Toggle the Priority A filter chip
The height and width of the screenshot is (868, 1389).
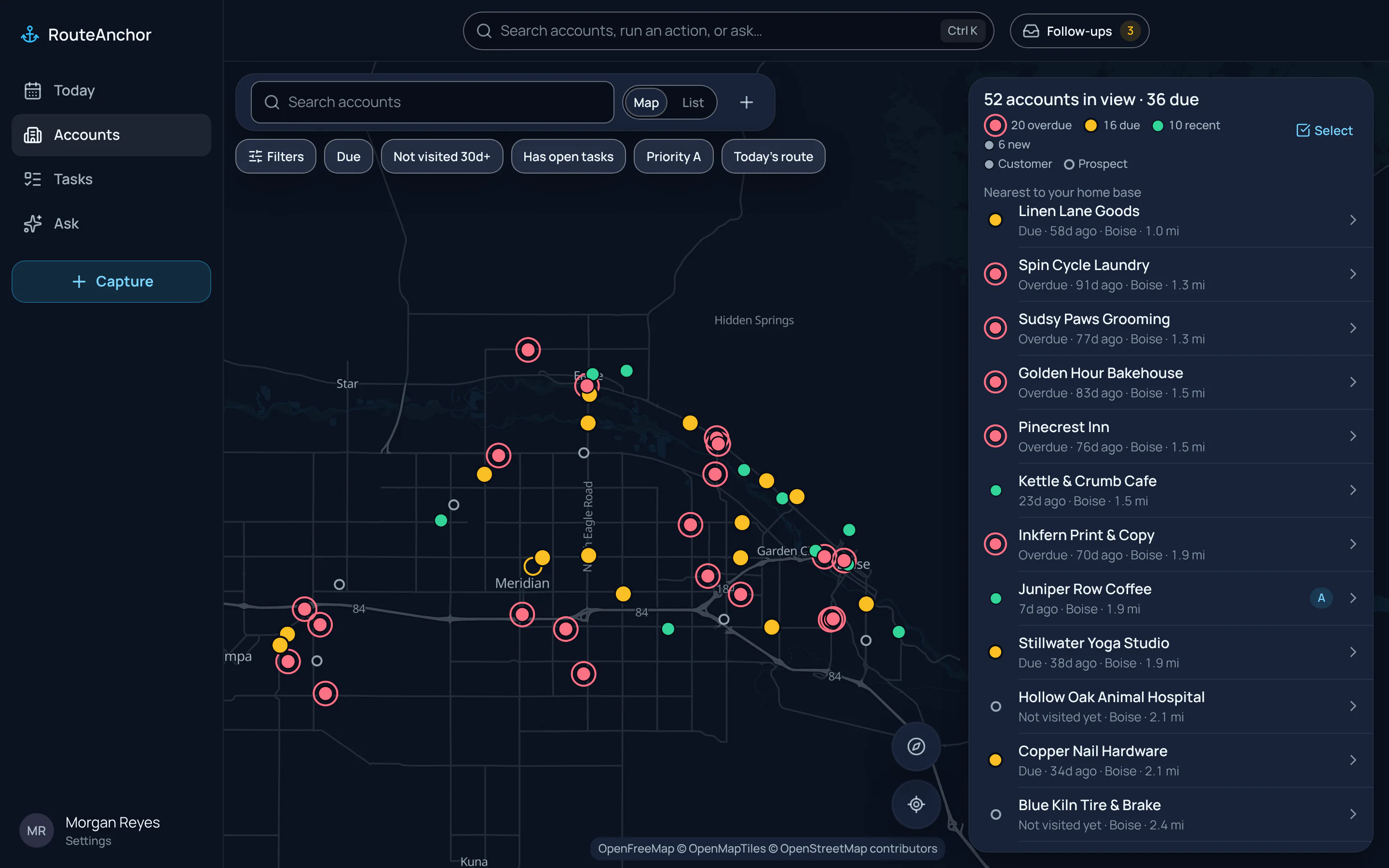coord(673,156)
